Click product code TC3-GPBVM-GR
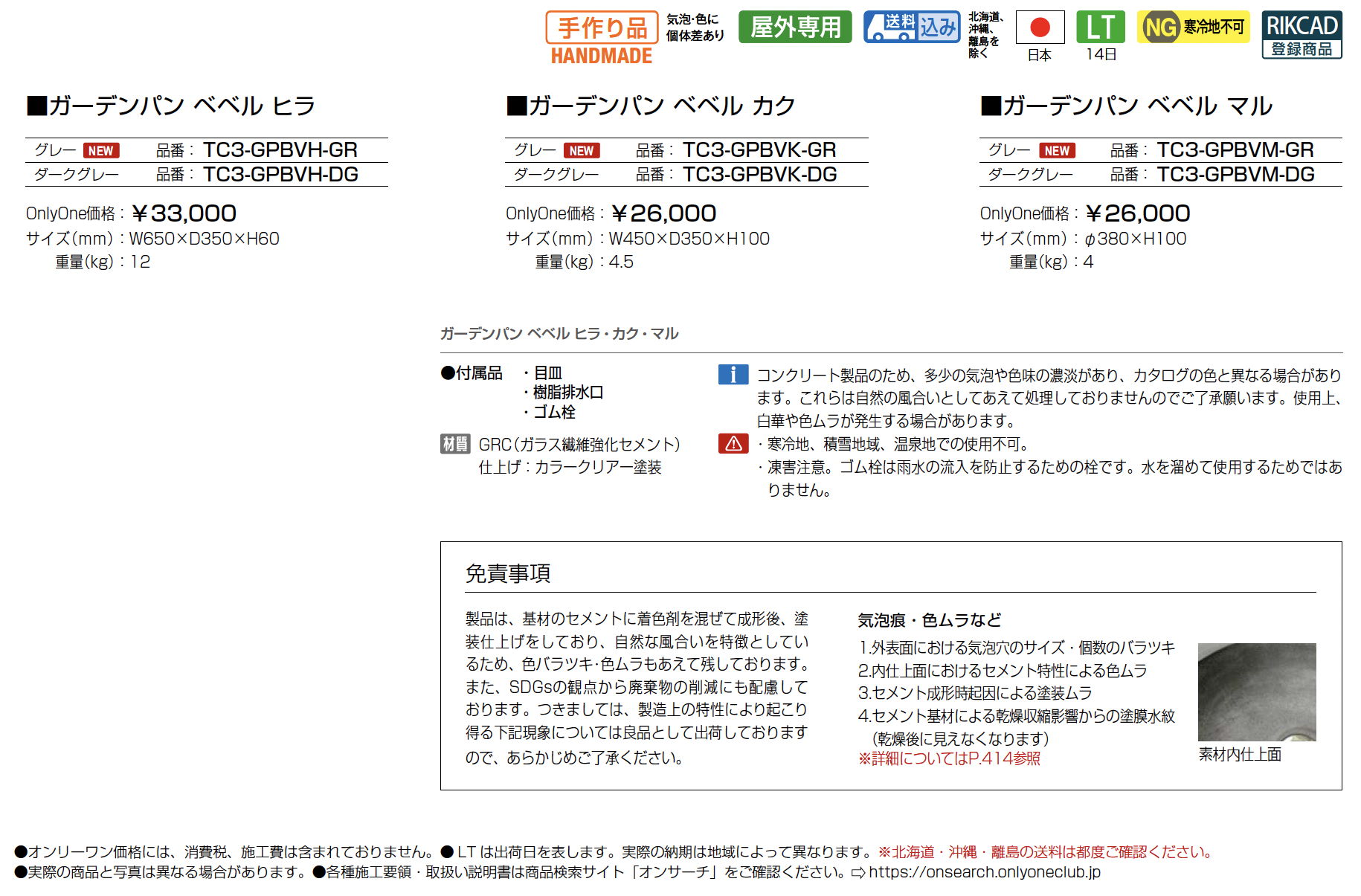The width and height of the screenshot is (1361, 896). [x=1235, y=150]
